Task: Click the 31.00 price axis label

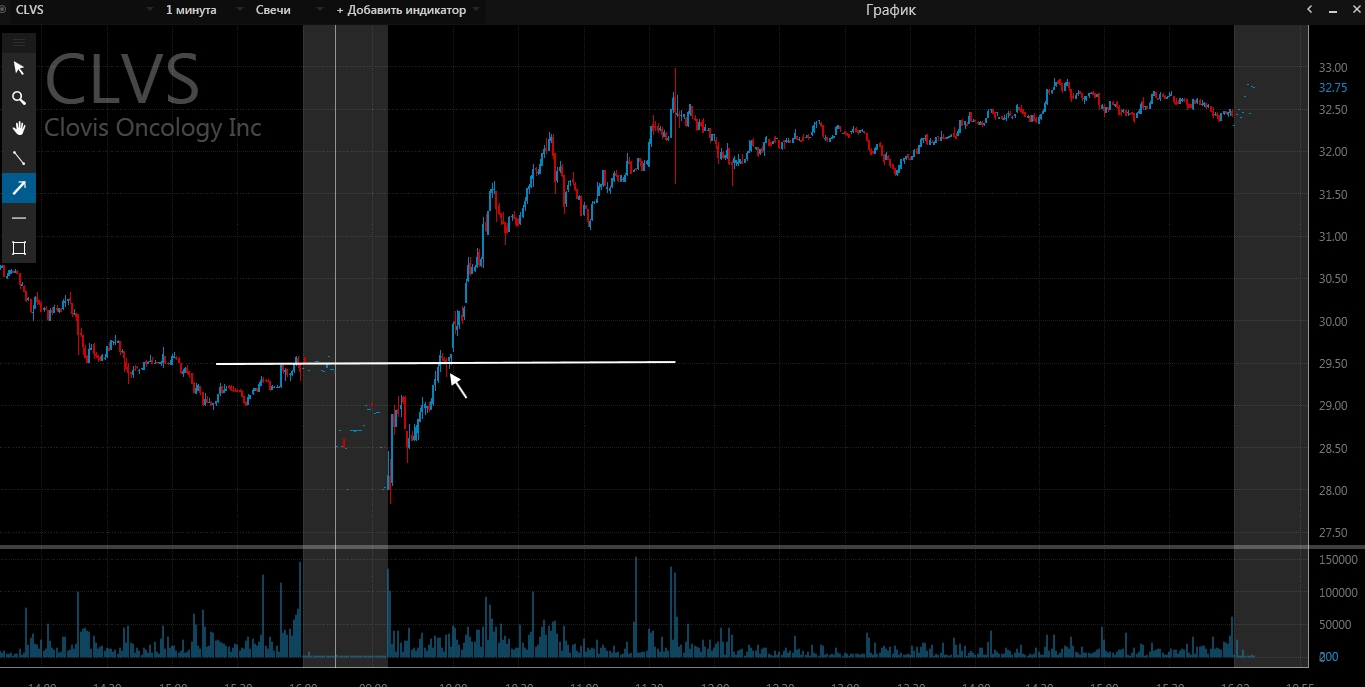Action: (x=1333, y=237)
